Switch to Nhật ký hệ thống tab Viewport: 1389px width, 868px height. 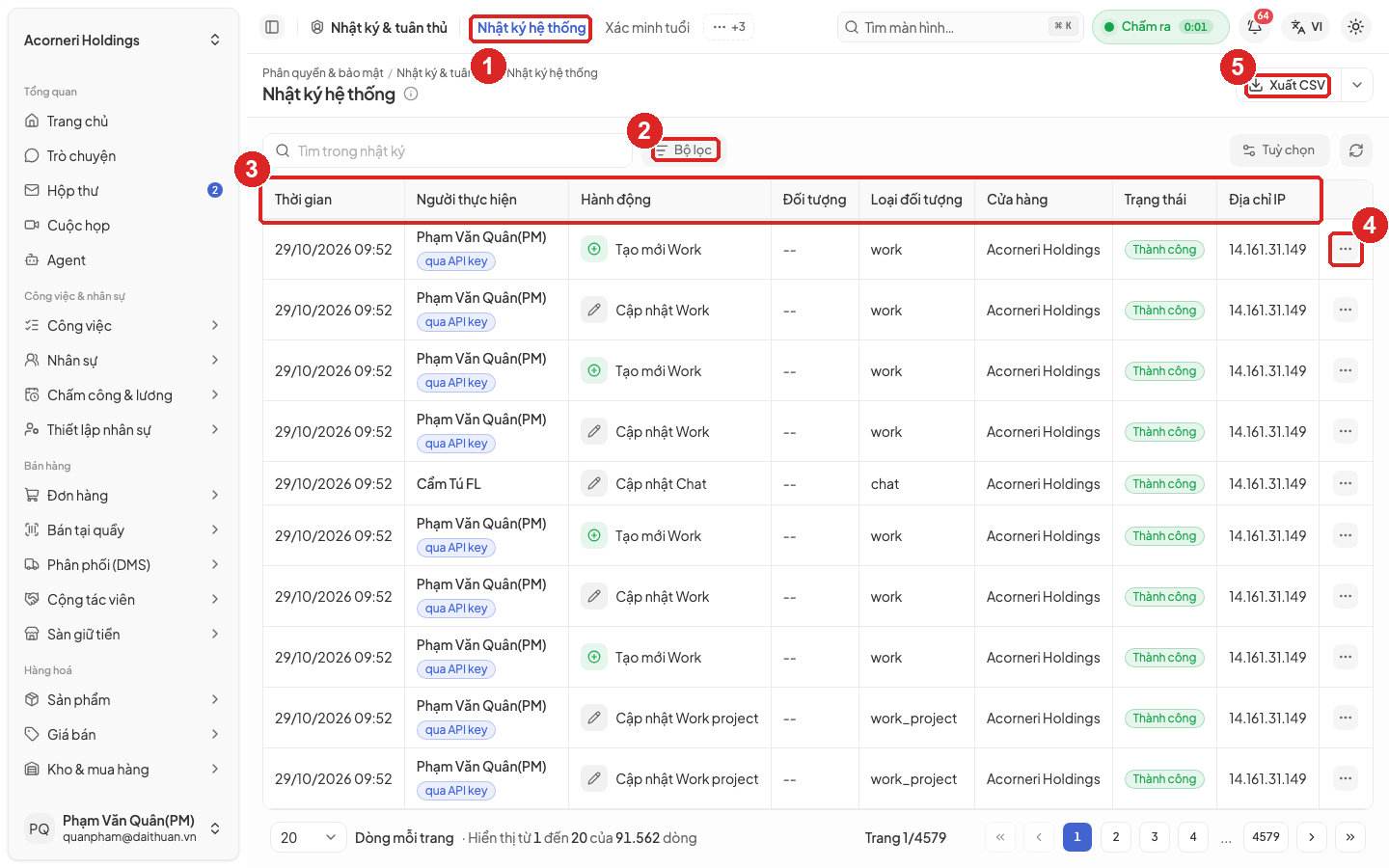(x=531, y=28)
